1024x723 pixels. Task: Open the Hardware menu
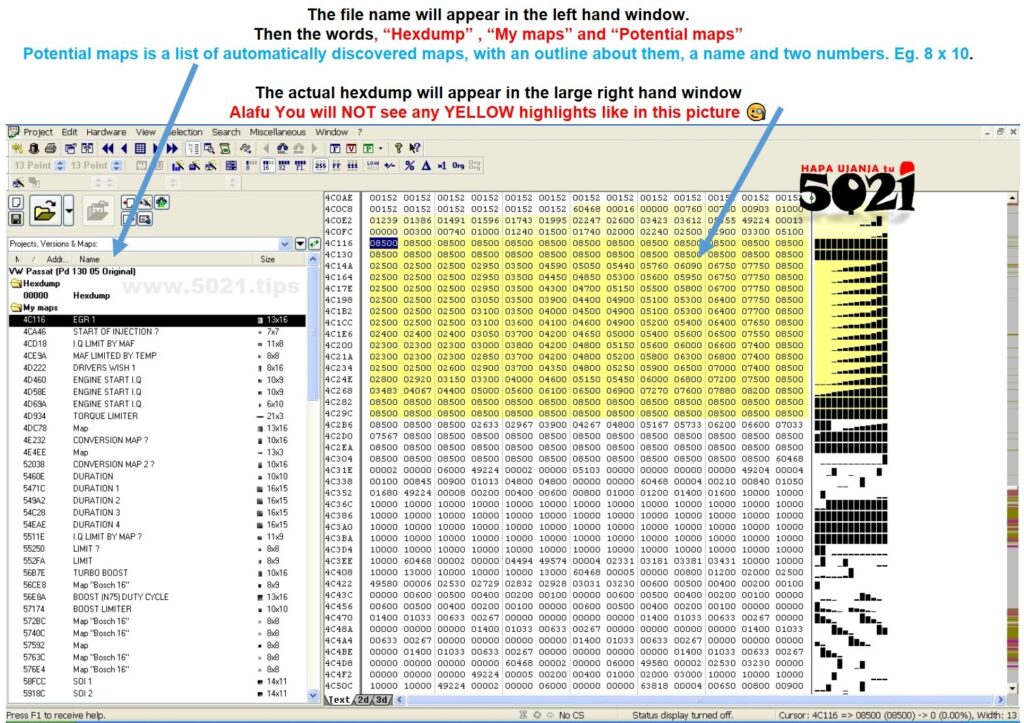click(106, 132)
